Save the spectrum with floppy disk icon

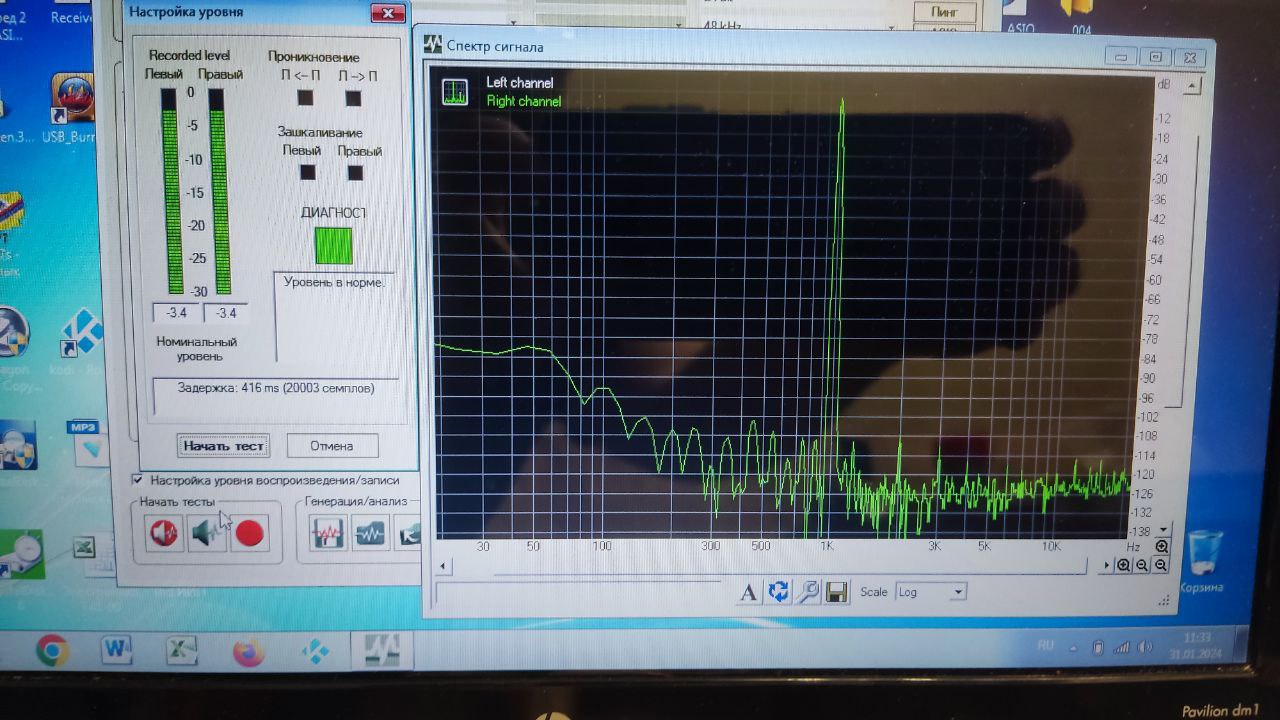[x=836, y=592]
